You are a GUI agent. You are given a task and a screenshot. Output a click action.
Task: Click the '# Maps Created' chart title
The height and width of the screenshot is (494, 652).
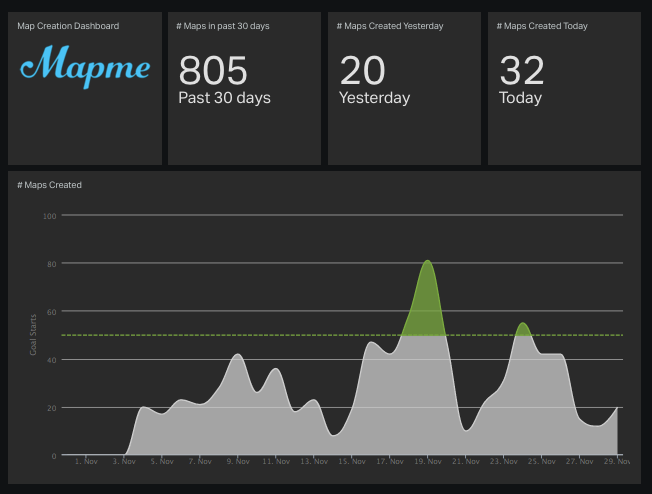click(49, 185)
